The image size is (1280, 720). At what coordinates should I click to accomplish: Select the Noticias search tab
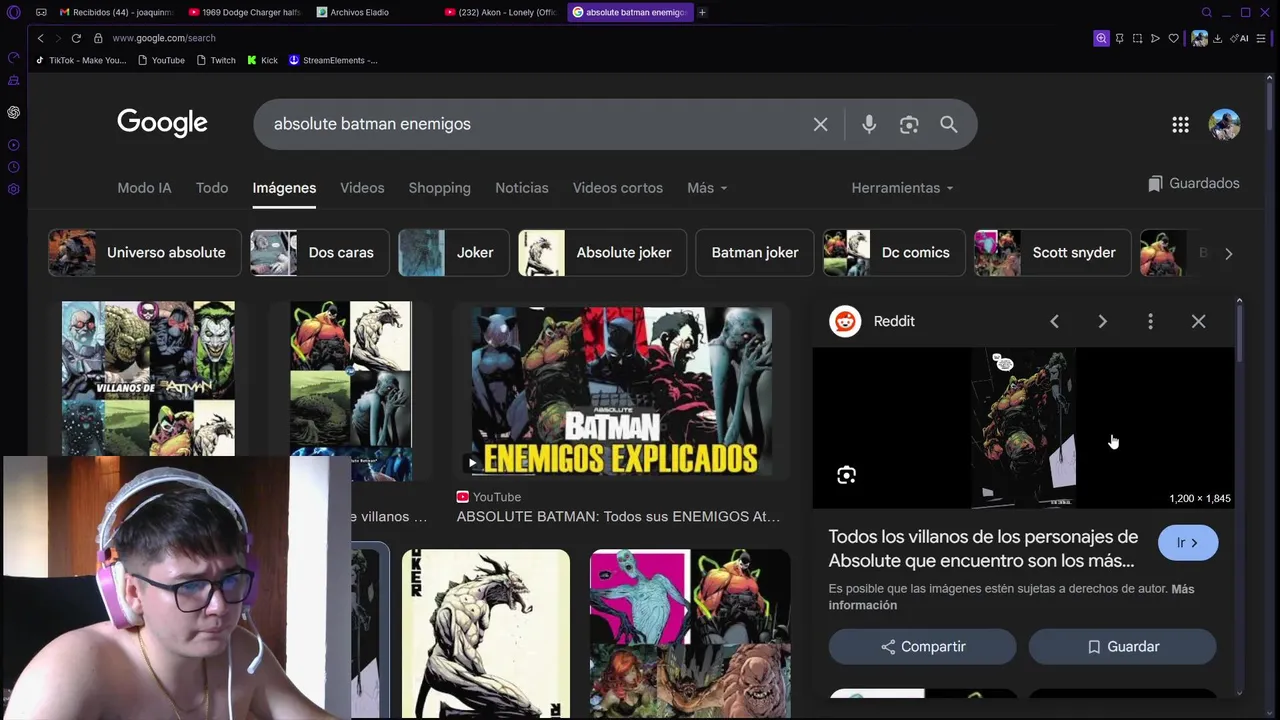[x=522, y=188]
